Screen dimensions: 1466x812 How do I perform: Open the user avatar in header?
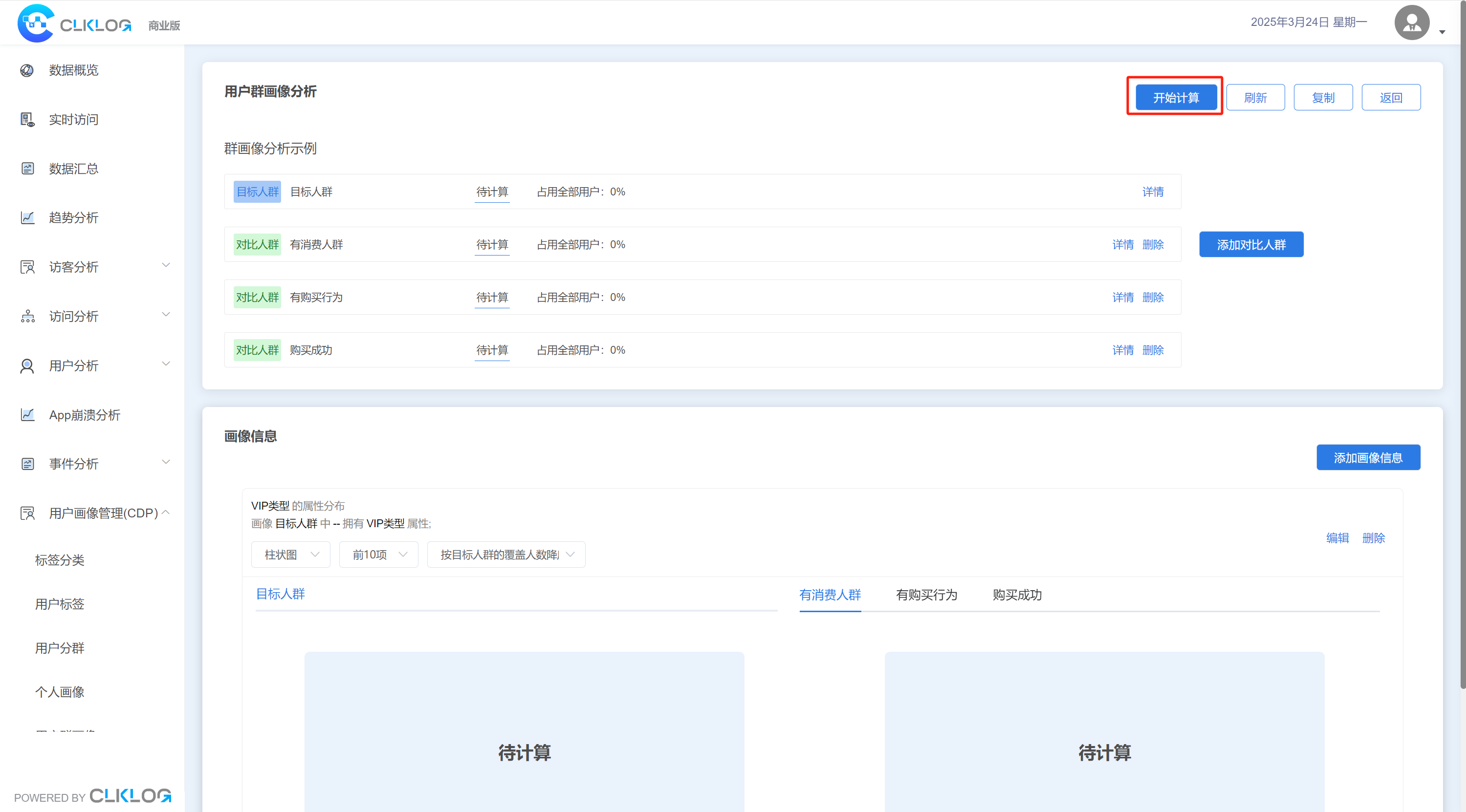coord(1411,23)
